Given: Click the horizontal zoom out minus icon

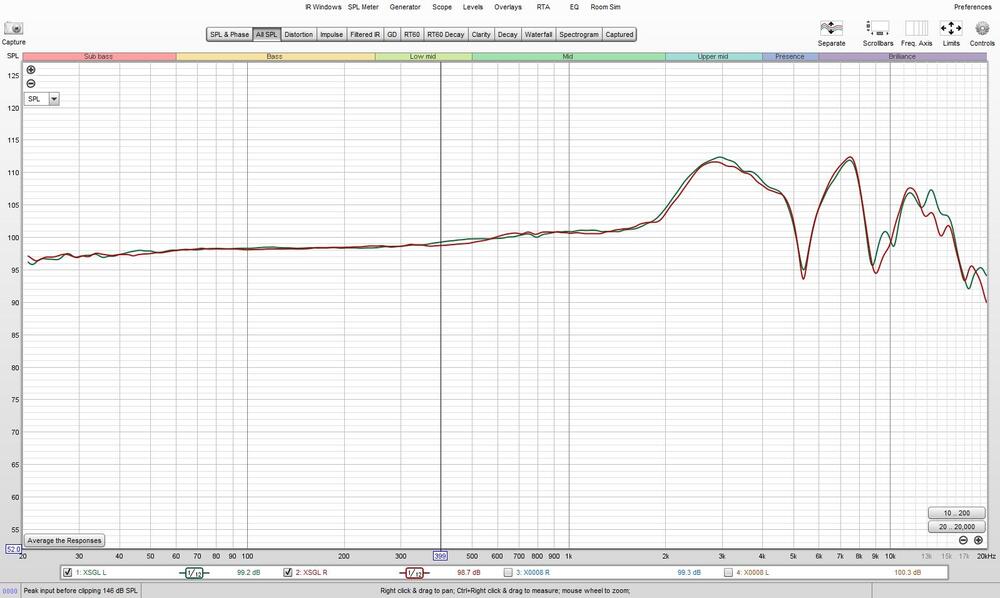Looking at the screenshot, I should click(963, 540).
